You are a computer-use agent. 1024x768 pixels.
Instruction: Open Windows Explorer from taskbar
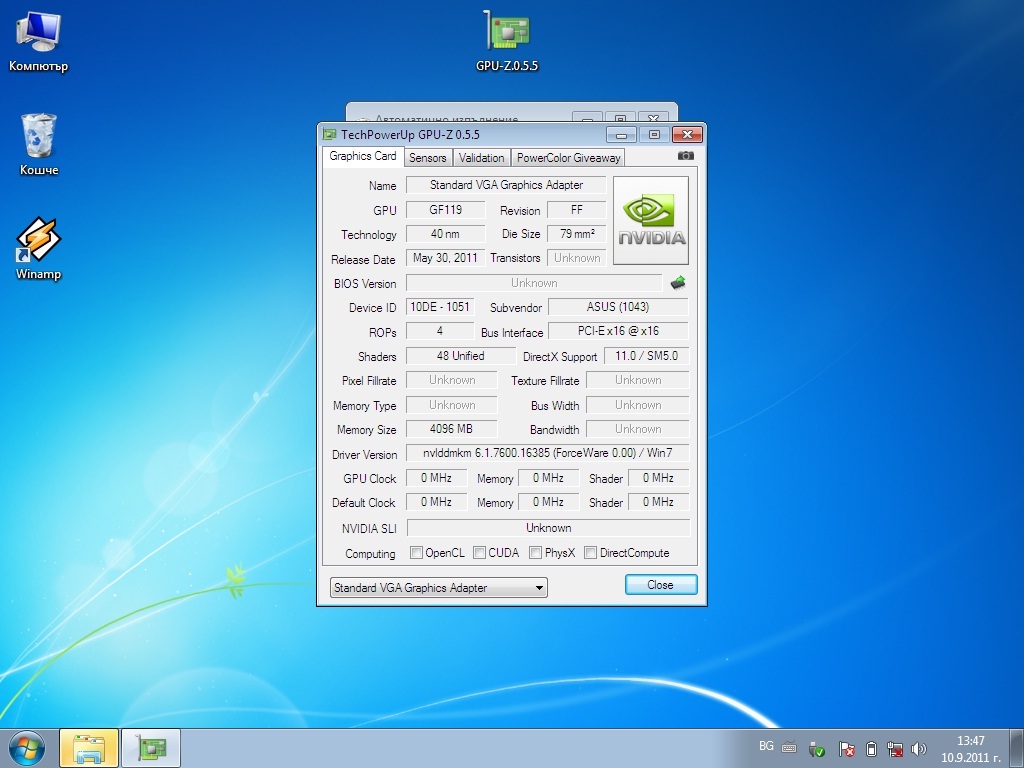pos(89,748)
